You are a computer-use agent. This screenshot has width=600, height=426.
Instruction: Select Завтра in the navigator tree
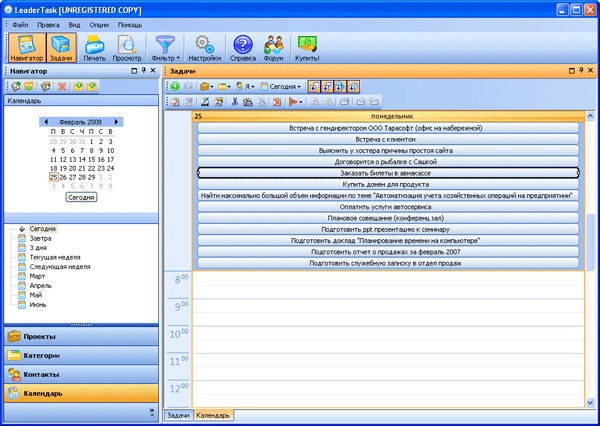point(40,238)
